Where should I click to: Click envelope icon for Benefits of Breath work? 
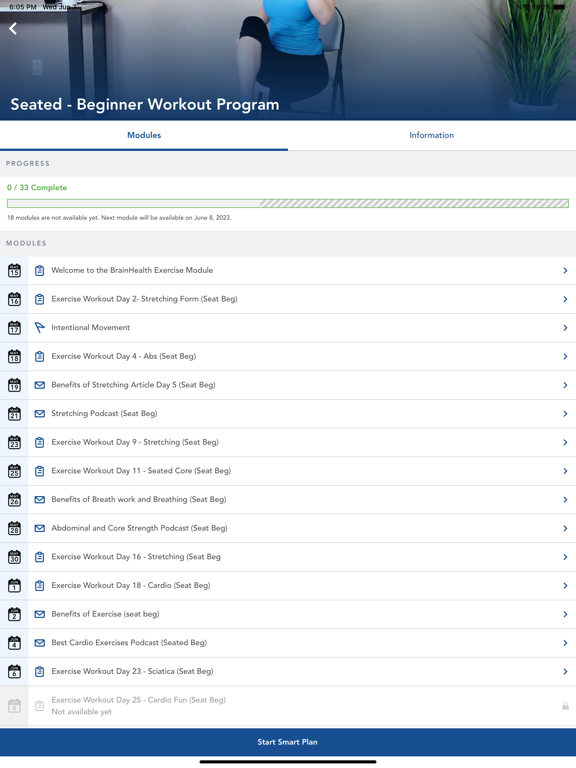[40, 500]
